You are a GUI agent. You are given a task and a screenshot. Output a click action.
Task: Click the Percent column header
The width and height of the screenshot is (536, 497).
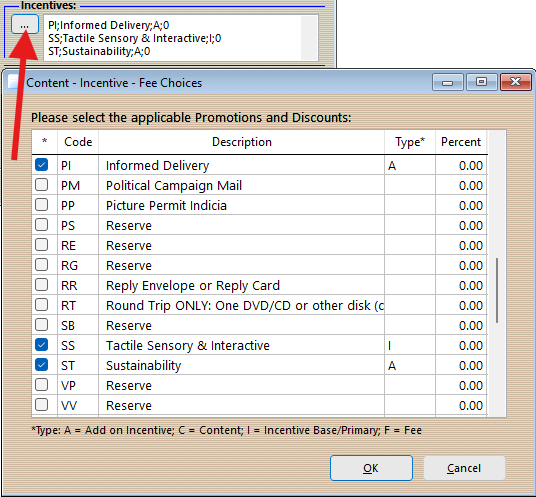[x=461, y=142]
